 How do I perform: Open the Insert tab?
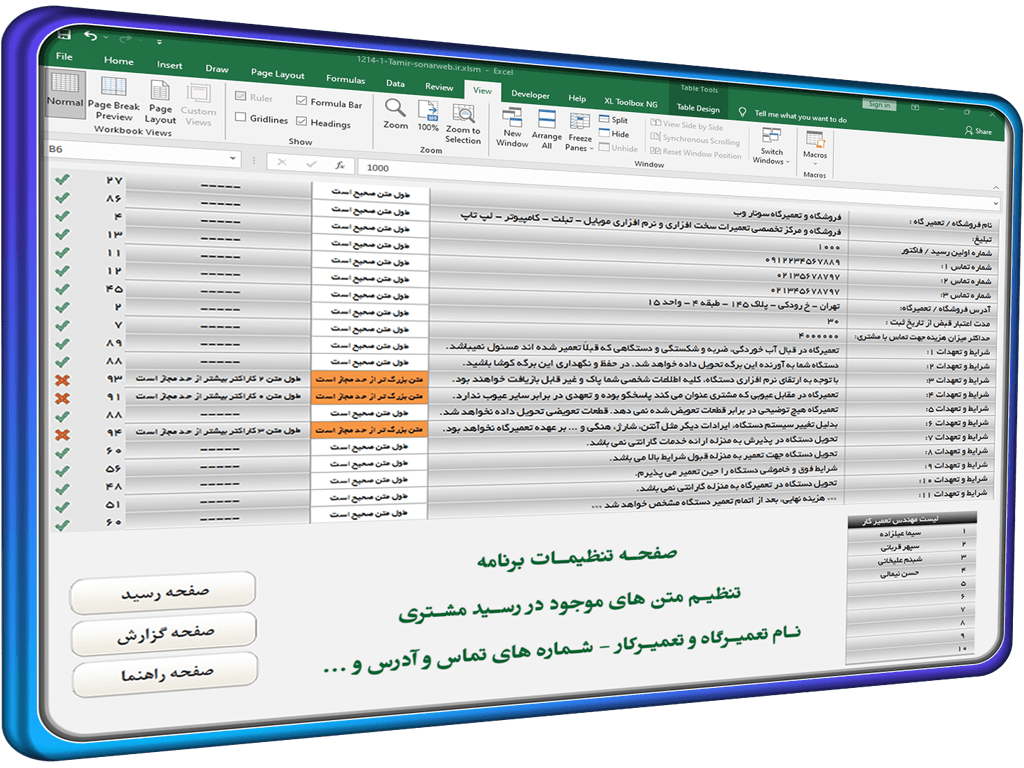pyautogui.click(x=169, y=65)
